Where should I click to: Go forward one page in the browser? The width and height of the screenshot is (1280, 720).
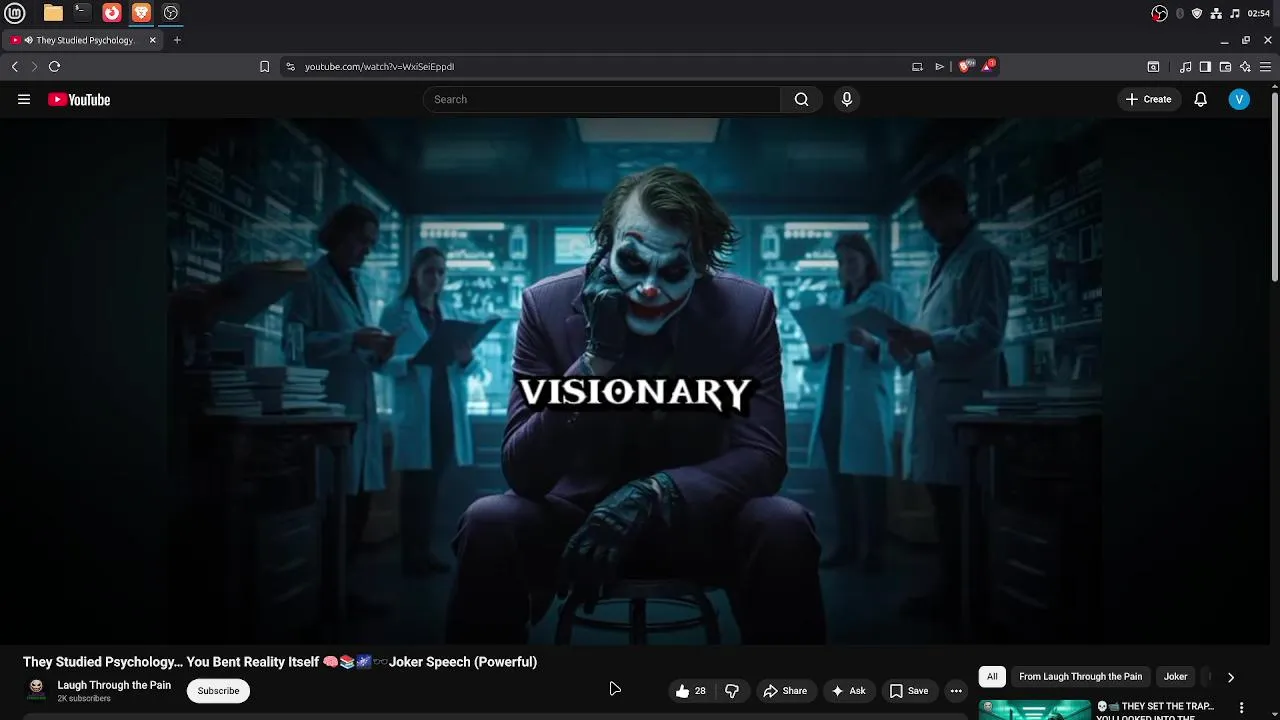coord(34,66)
